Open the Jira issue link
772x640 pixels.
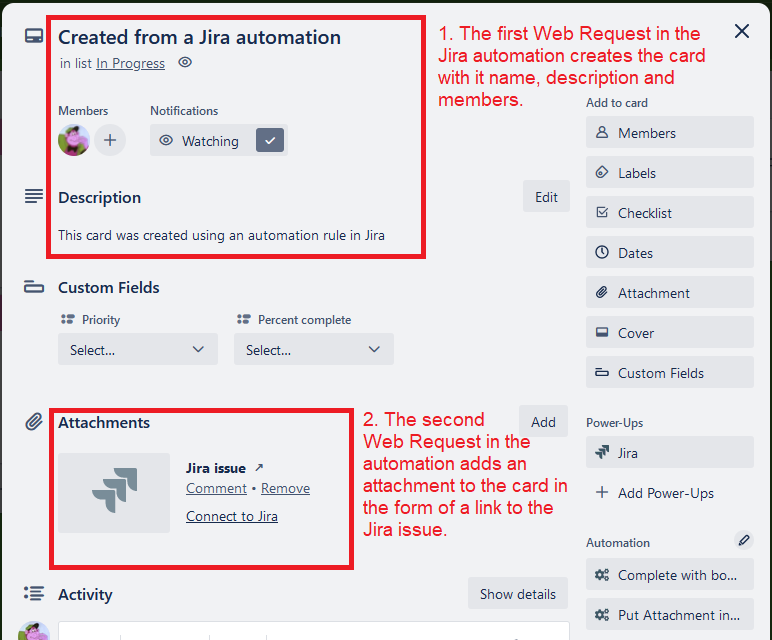(216, 468)
